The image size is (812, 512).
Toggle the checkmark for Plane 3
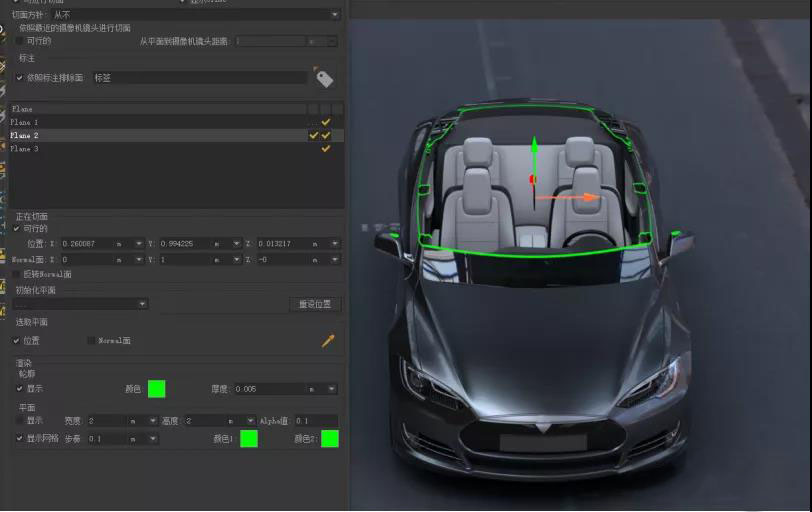[x=326, y=148]
